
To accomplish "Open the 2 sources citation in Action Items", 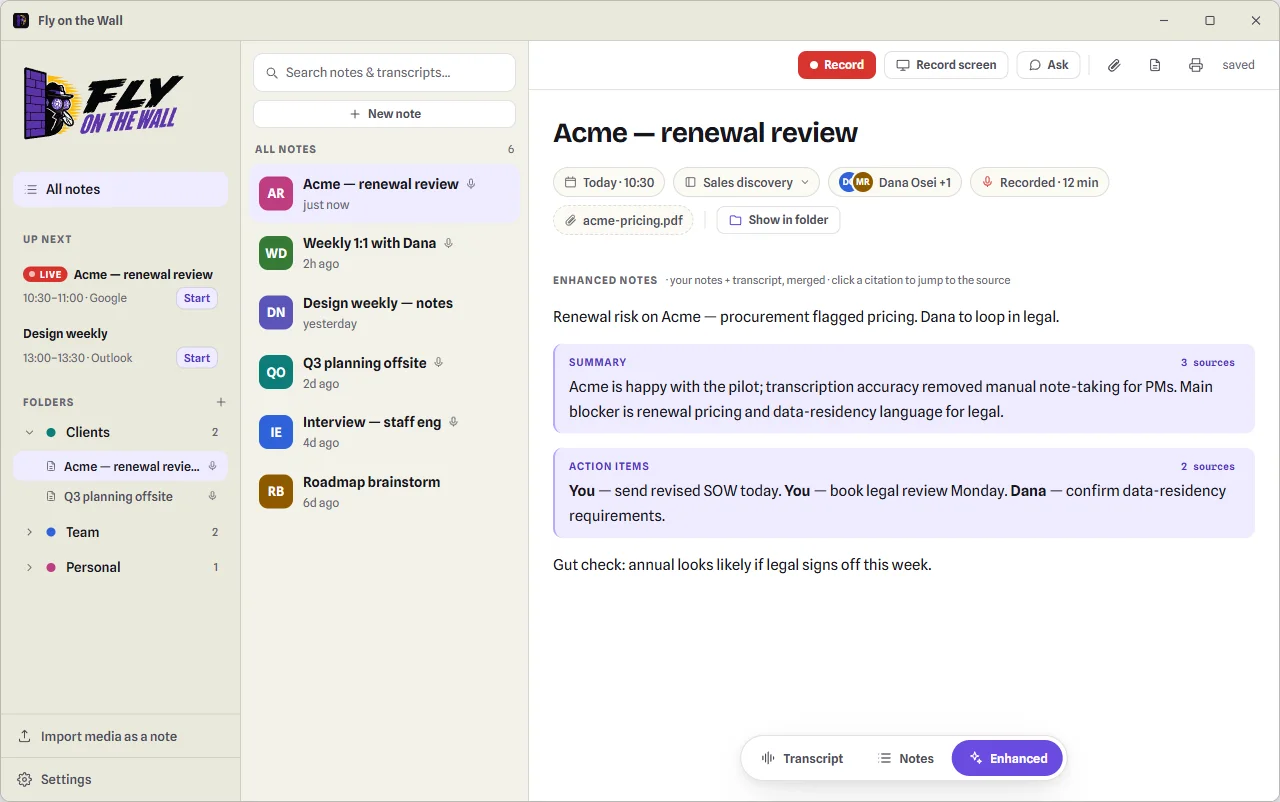I will coord(1208,467).
